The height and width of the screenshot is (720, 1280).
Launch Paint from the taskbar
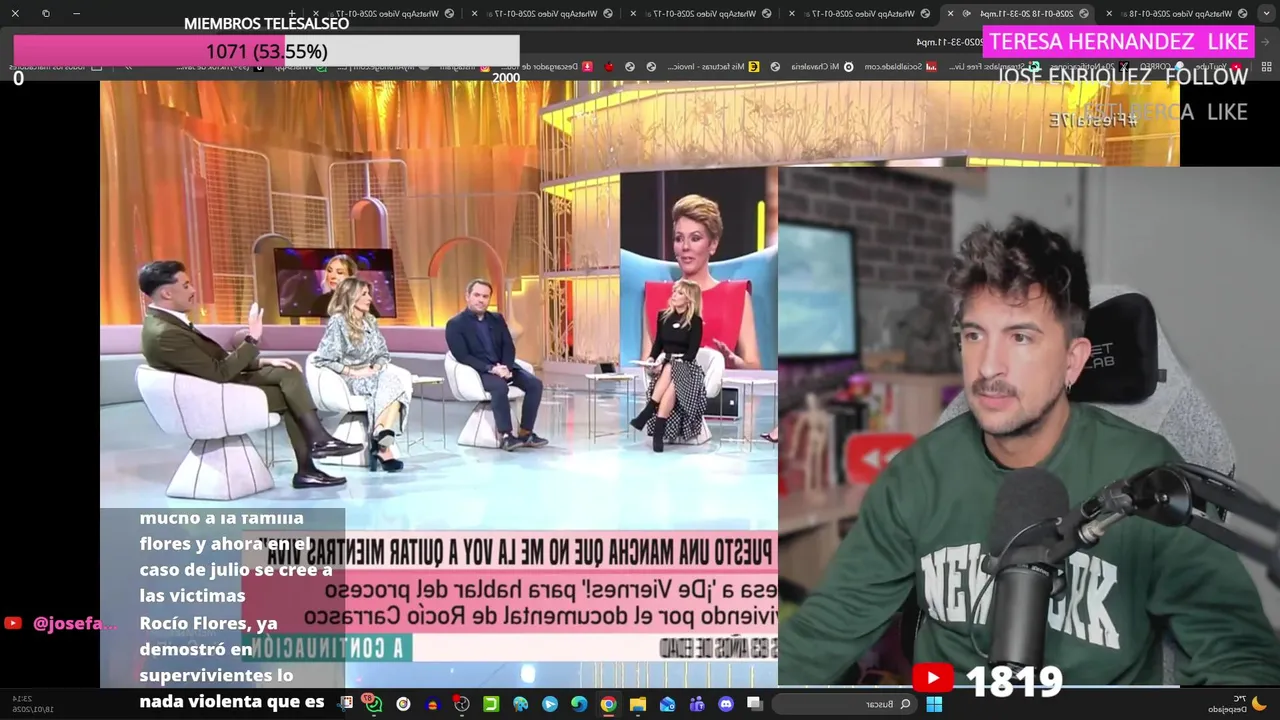point(520,704)
